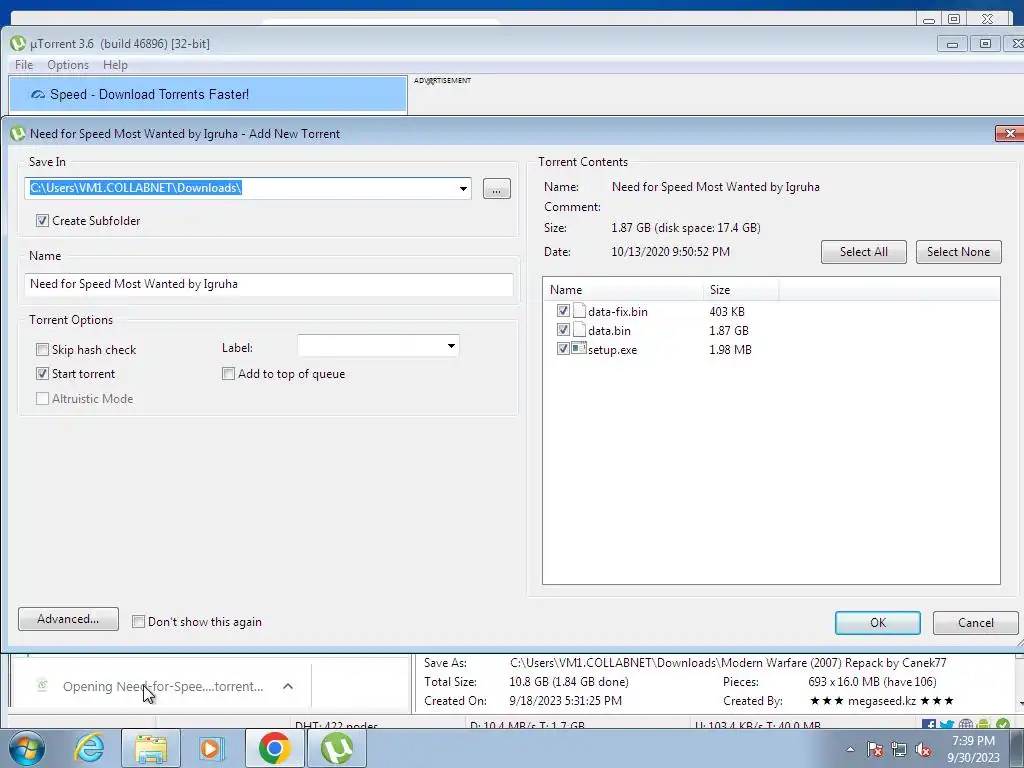Uncheck the data-fix.bin file checkbox

coord(563,311)
